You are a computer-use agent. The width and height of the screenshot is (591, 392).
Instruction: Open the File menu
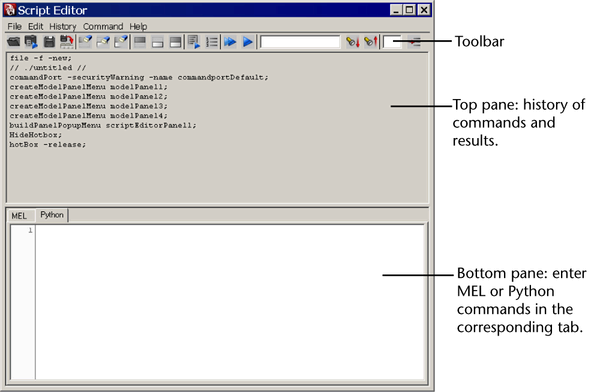tap(14, 26)
